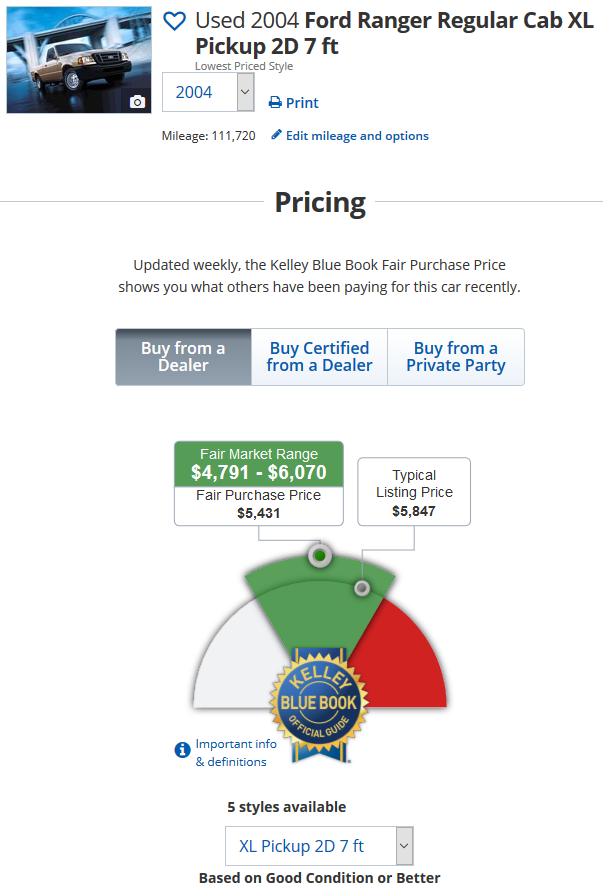Open Important info & definitions link
This screenshot has height=887, width=603.
[236, 753]
